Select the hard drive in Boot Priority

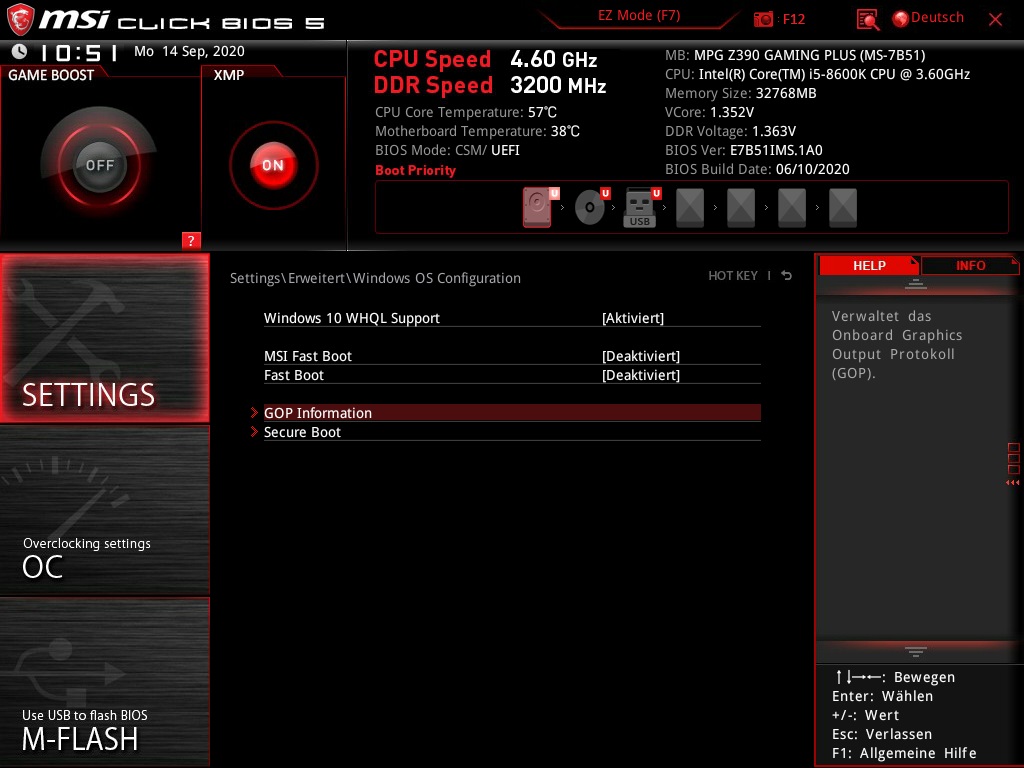(x=537, y=207)
